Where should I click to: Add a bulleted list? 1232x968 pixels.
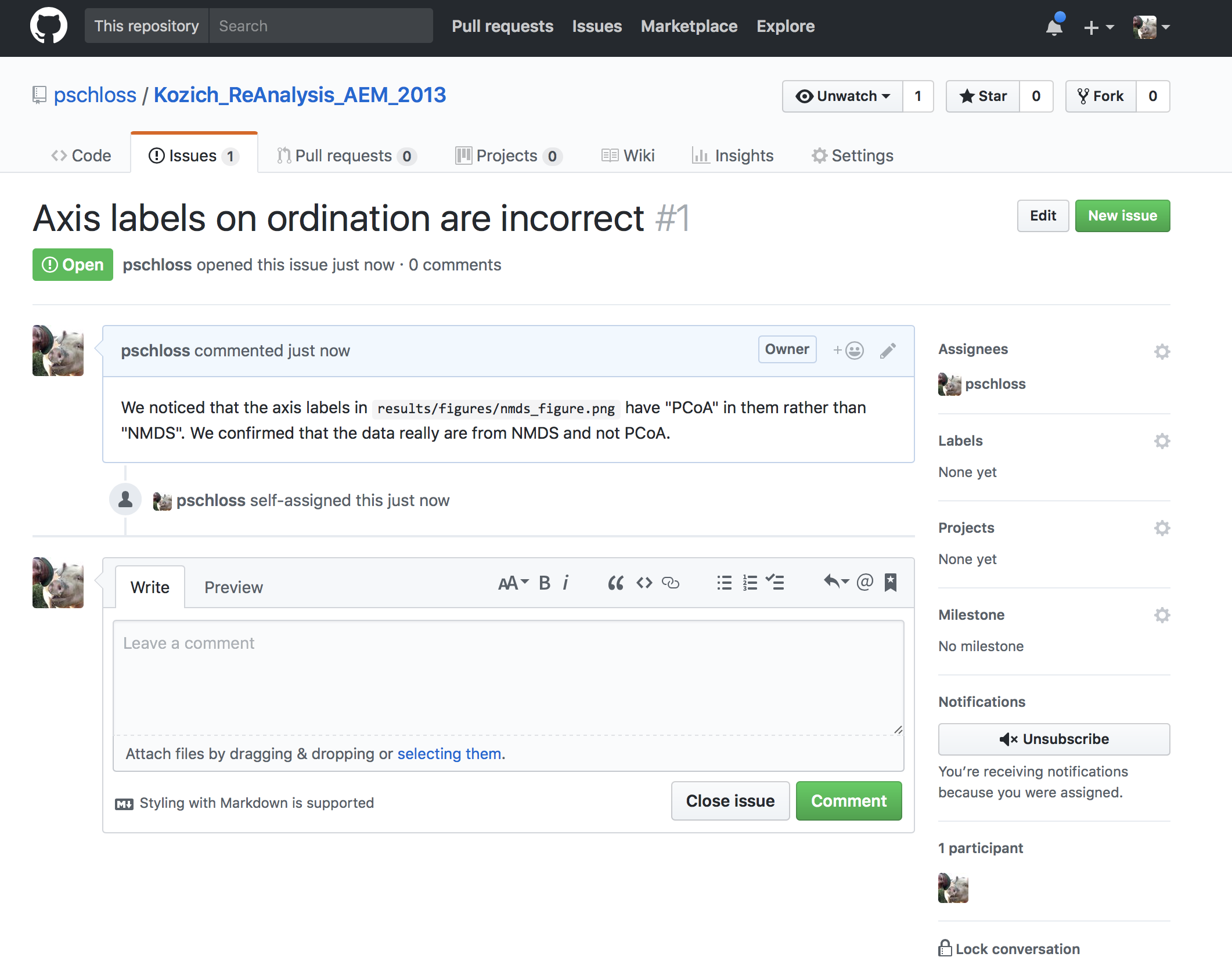click(724, 583)
